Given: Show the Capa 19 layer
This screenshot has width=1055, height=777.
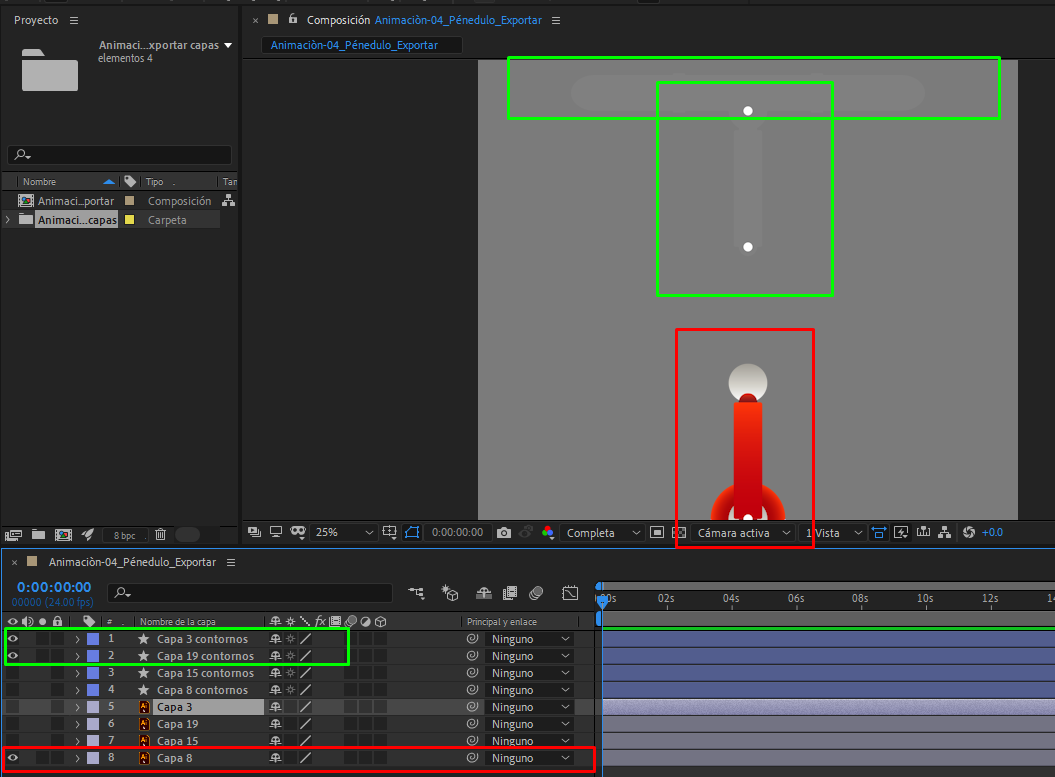Looking at the screenshot, I should [x=13, y=724].
